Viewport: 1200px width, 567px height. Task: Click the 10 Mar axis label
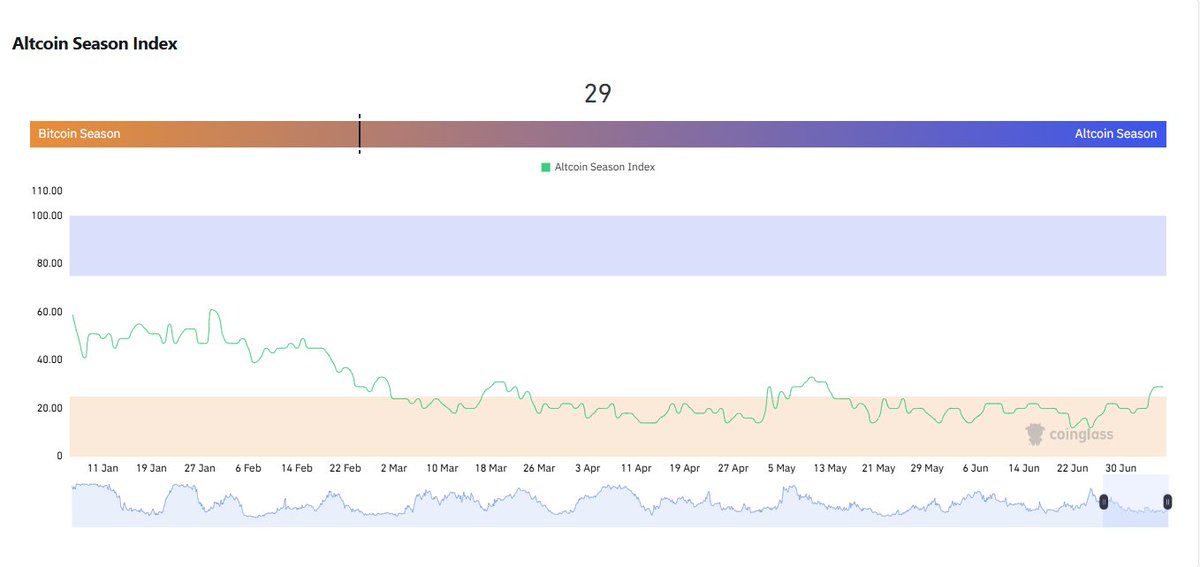(x=442, y=468)
